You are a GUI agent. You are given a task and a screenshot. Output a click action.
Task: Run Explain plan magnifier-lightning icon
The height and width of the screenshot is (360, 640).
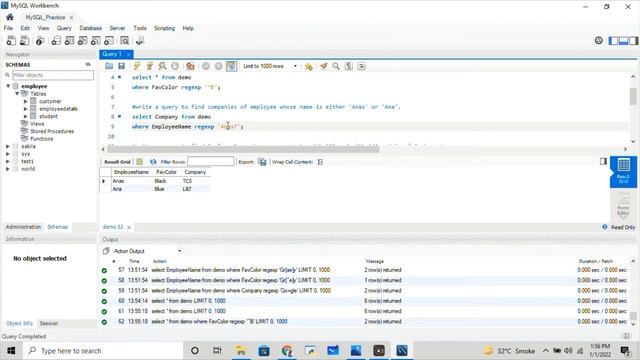tap(162, 66)
